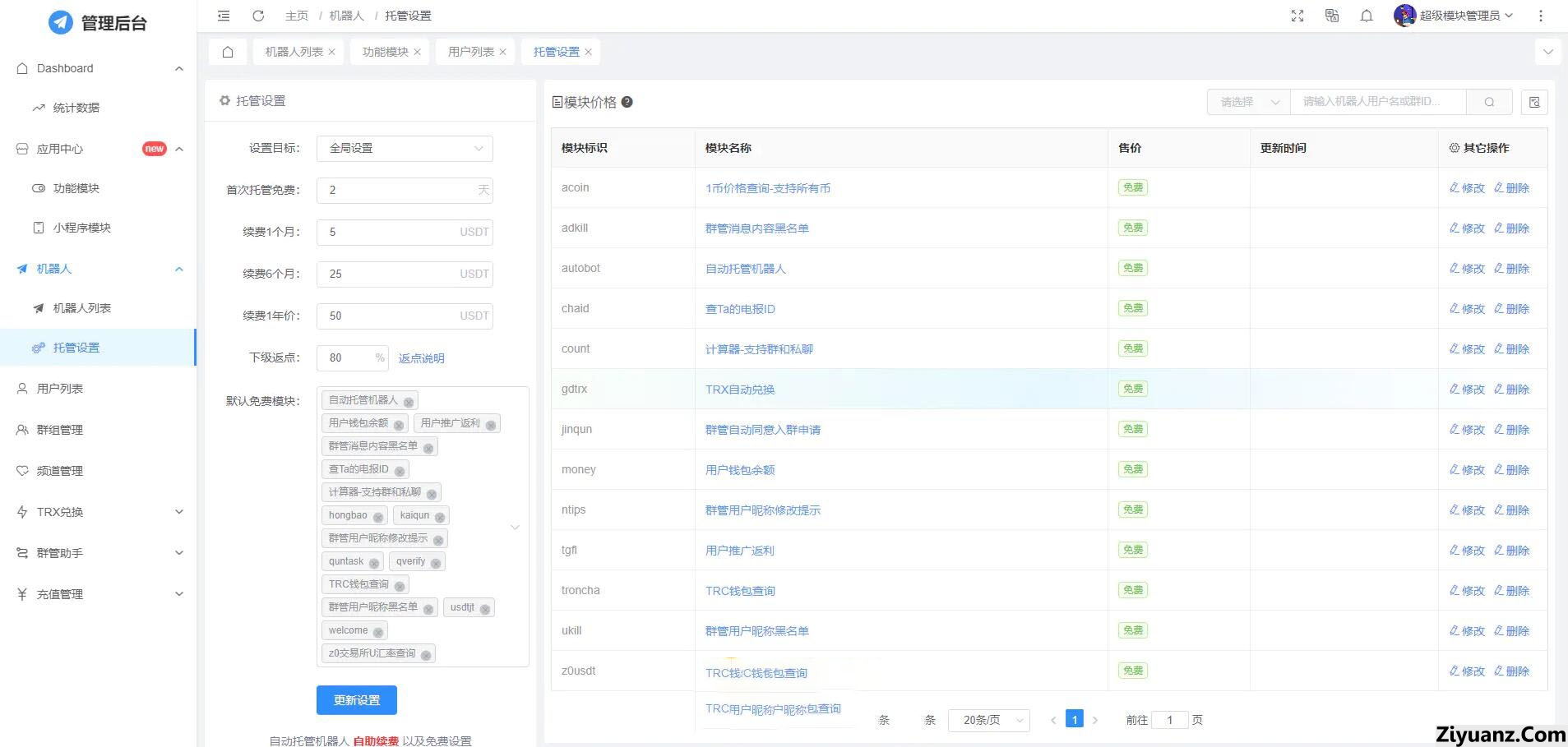The height and width of the screenshot is (747, 1568).
Task: Click the 更新设置 button
Action: coord(357,700)
